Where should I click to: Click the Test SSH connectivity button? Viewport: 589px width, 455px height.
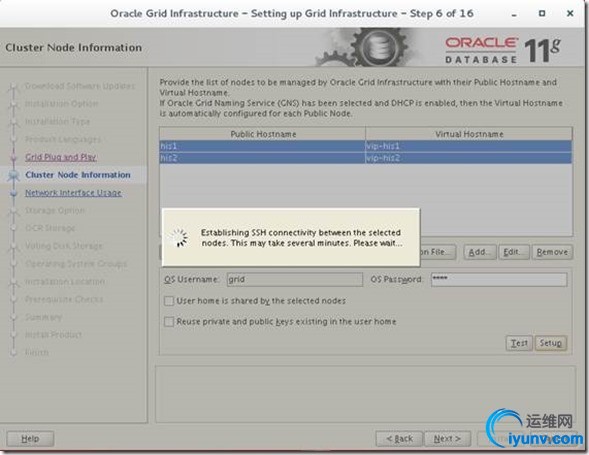tap(519, 343)
